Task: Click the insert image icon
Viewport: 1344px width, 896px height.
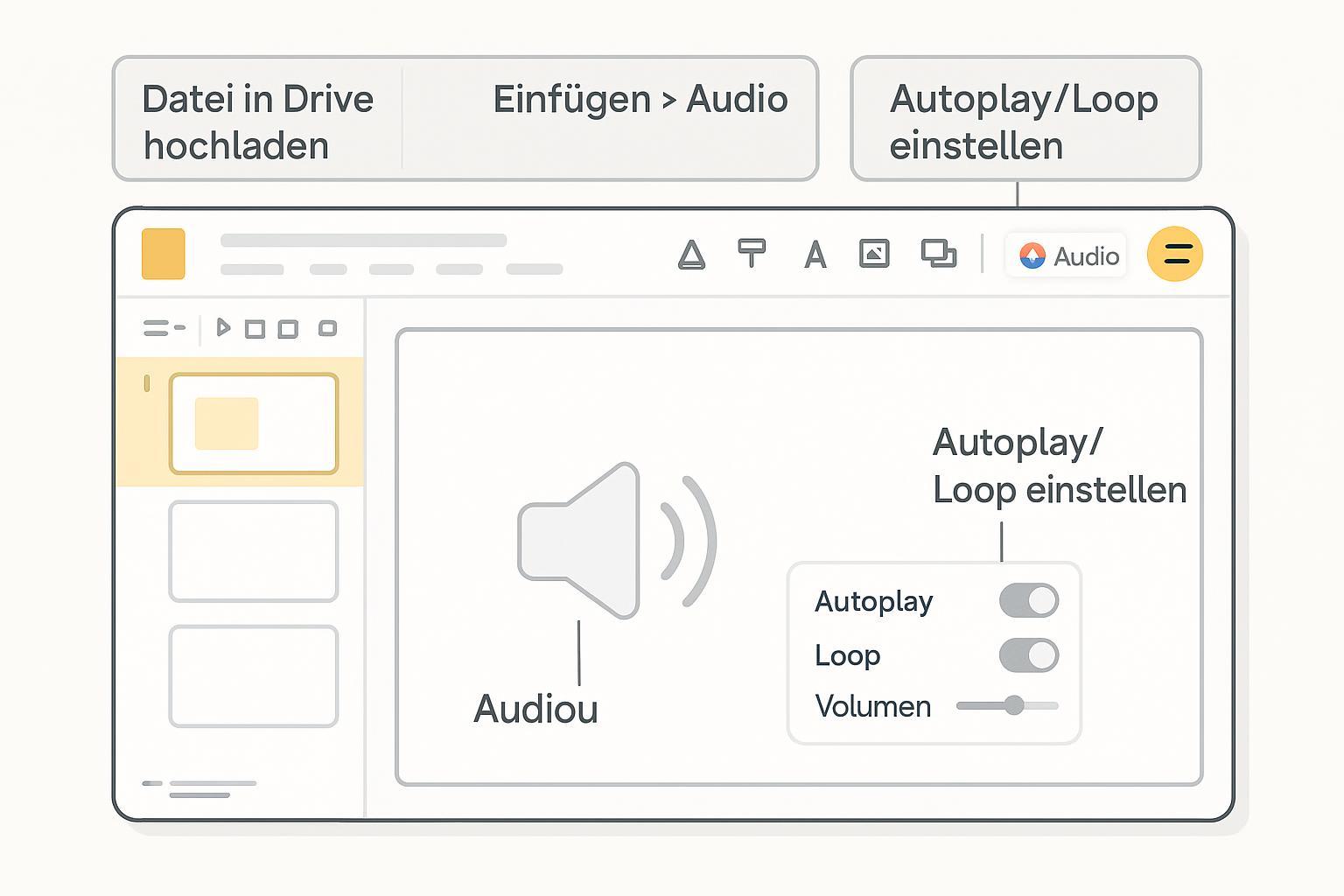Action: (x=874, y=254)
